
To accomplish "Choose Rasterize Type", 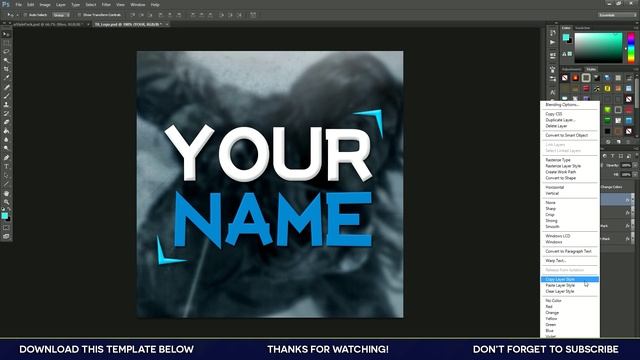I will pyautogui.click(x=558, y=160).
